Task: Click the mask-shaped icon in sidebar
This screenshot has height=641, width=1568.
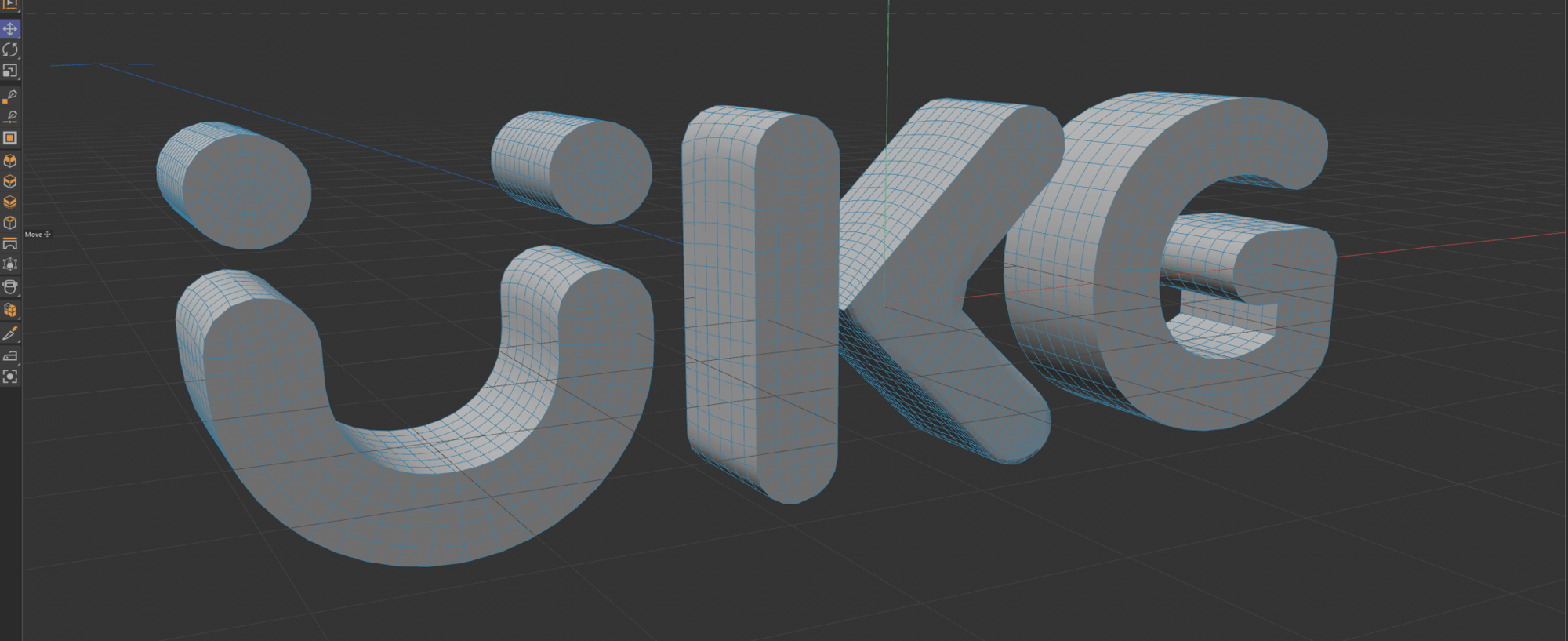Action: (10, 286)
